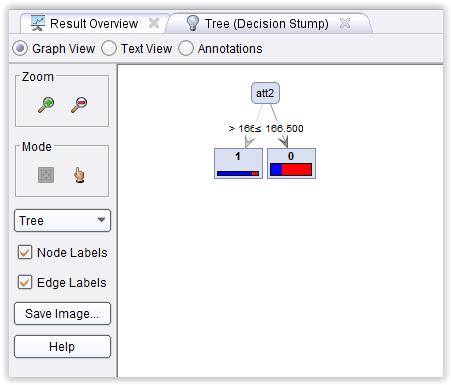The image size is (451, 385).
Task: Select the Graph View radio button
Action: coord(20,49)
